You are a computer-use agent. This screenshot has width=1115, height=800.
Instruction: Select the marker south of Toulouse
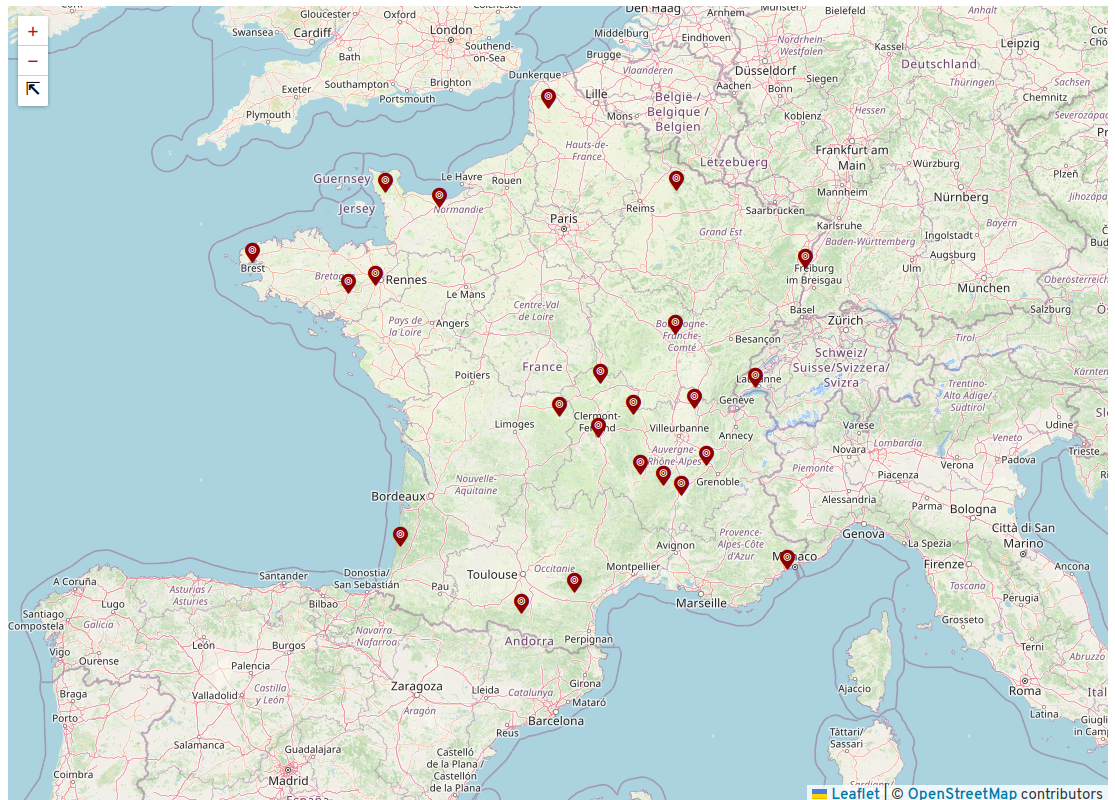522,604
